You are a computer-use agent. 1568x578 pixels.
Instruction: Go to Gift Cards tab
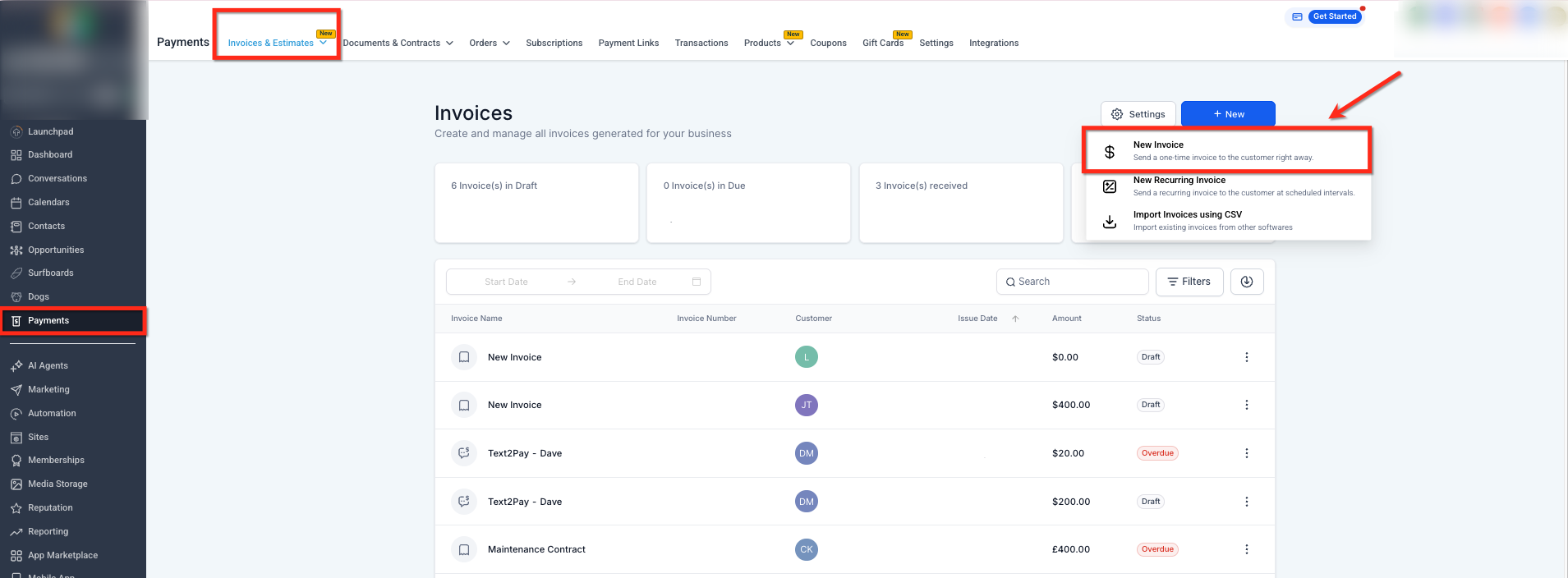[x=883, y=43]
